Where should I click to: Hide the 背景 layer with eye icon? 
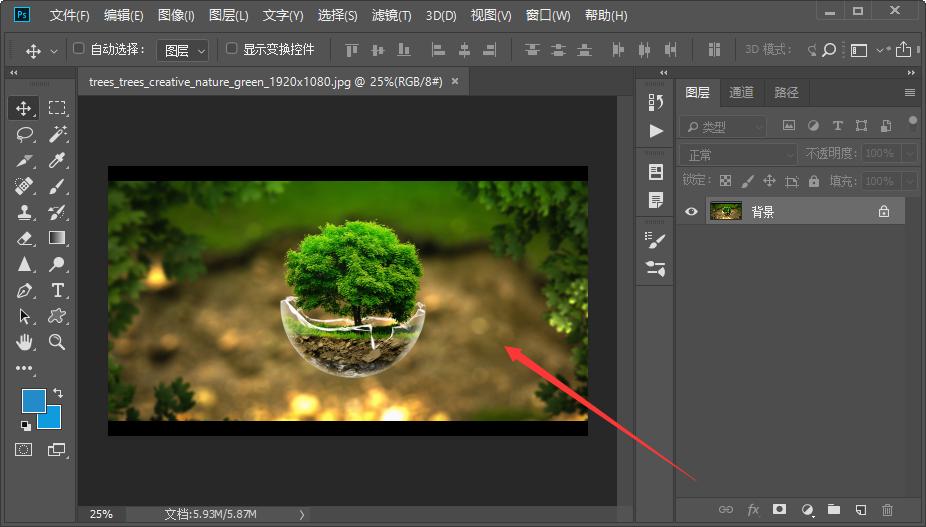point(691,211)
